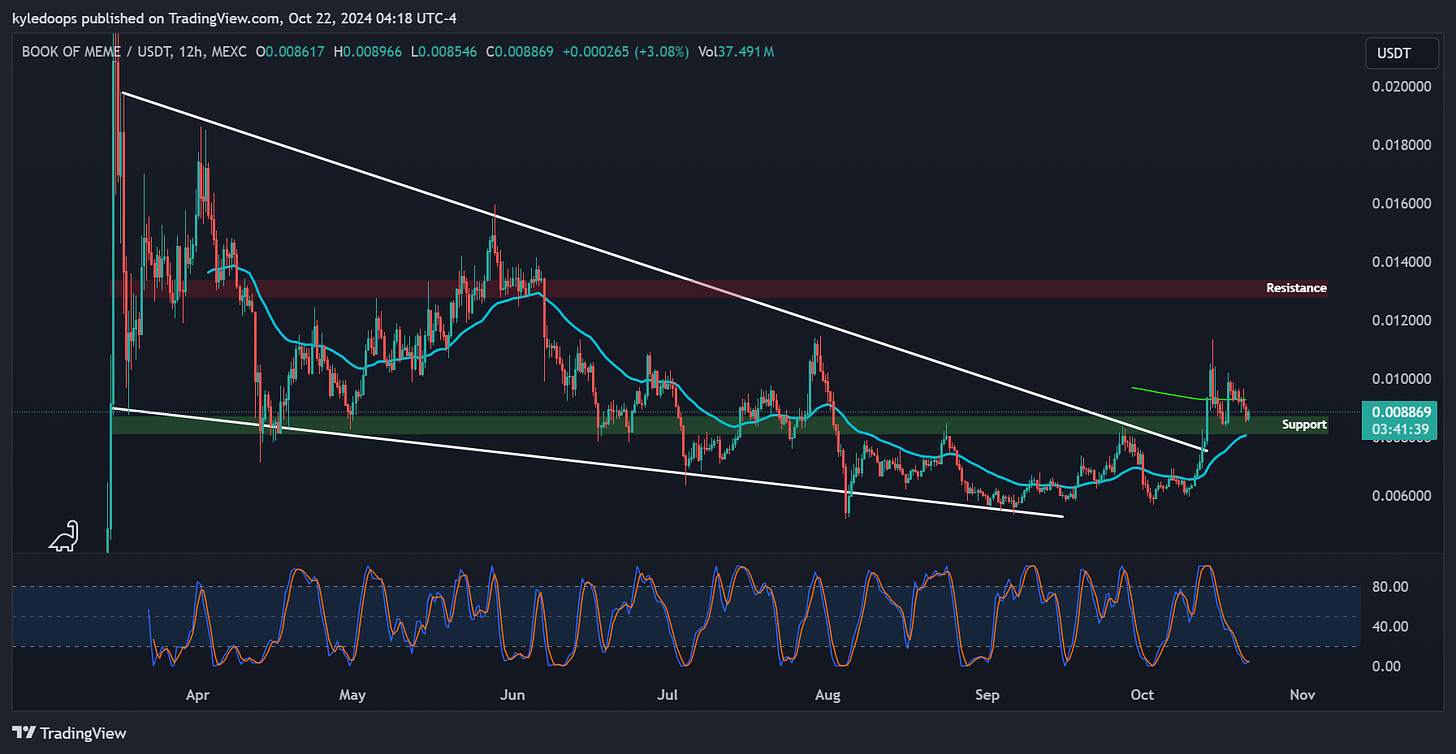
Task: Click the +0.000265 (+3.08%) change value
Action: pyautogui.click(x=625, y=51)
